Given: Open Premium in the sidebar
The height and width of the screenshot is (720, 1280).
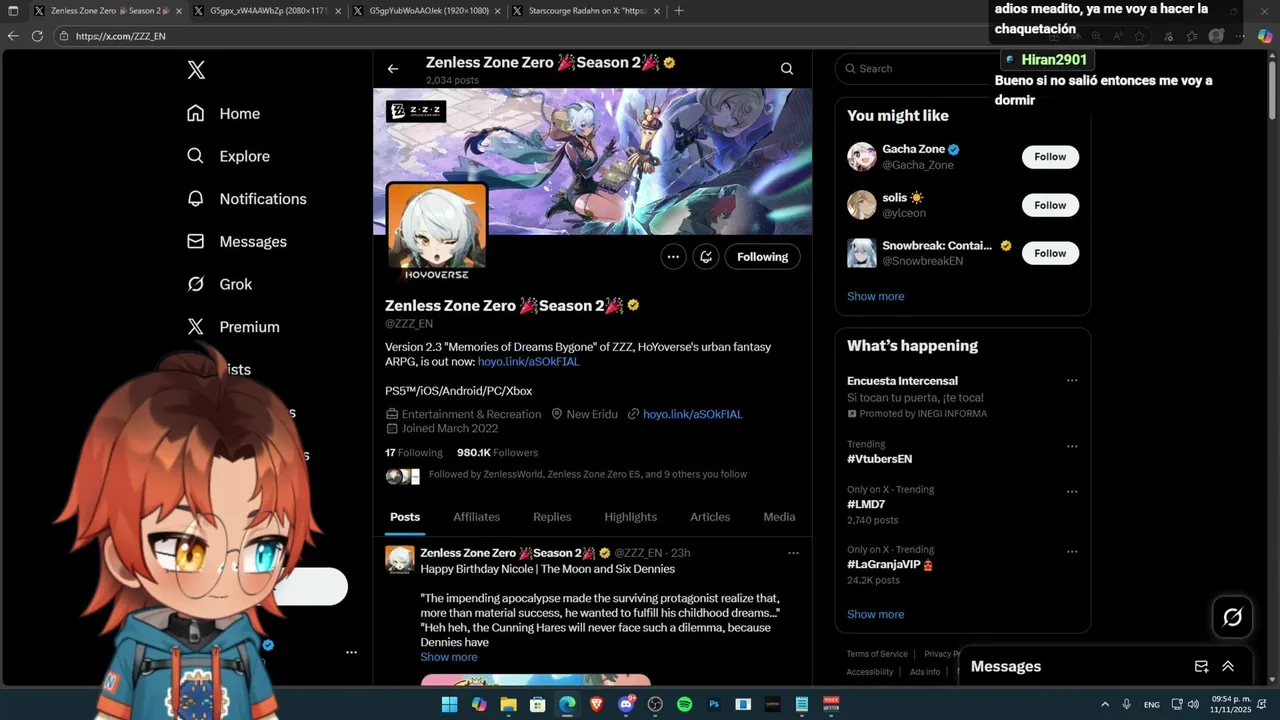Looking at the screenshot, I should click(x=234, y=327).
